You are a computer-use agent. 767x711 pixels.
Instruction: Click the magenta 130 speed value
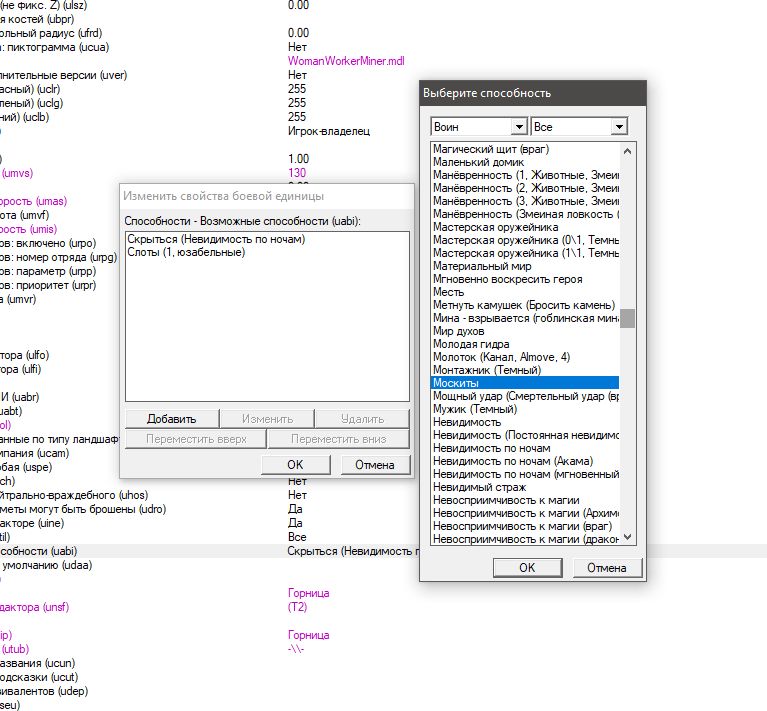pyautogui.click(x=297, y=173)
